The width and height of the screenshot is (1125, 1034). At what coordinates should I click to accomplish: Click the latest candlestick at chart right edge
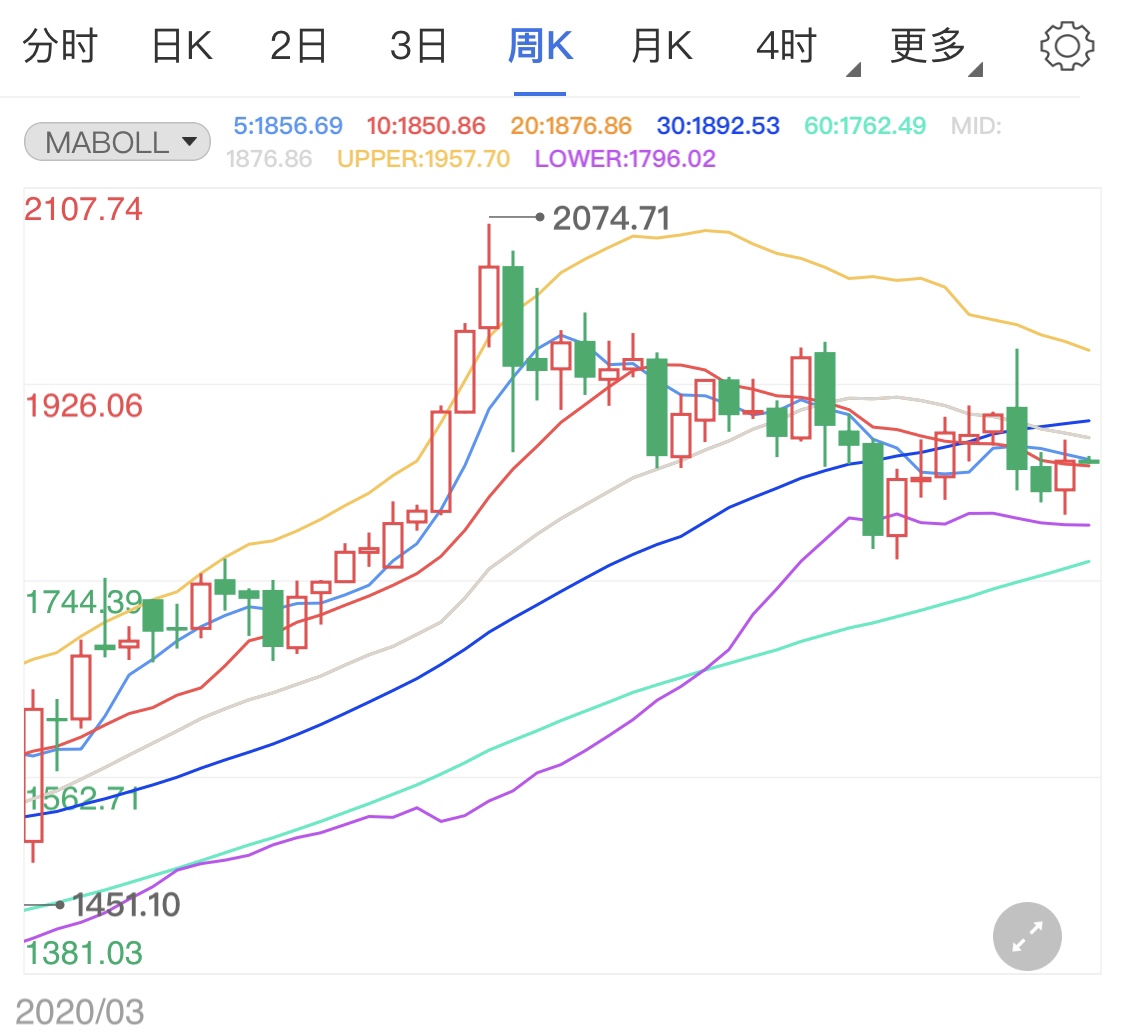coord(1089,461)
